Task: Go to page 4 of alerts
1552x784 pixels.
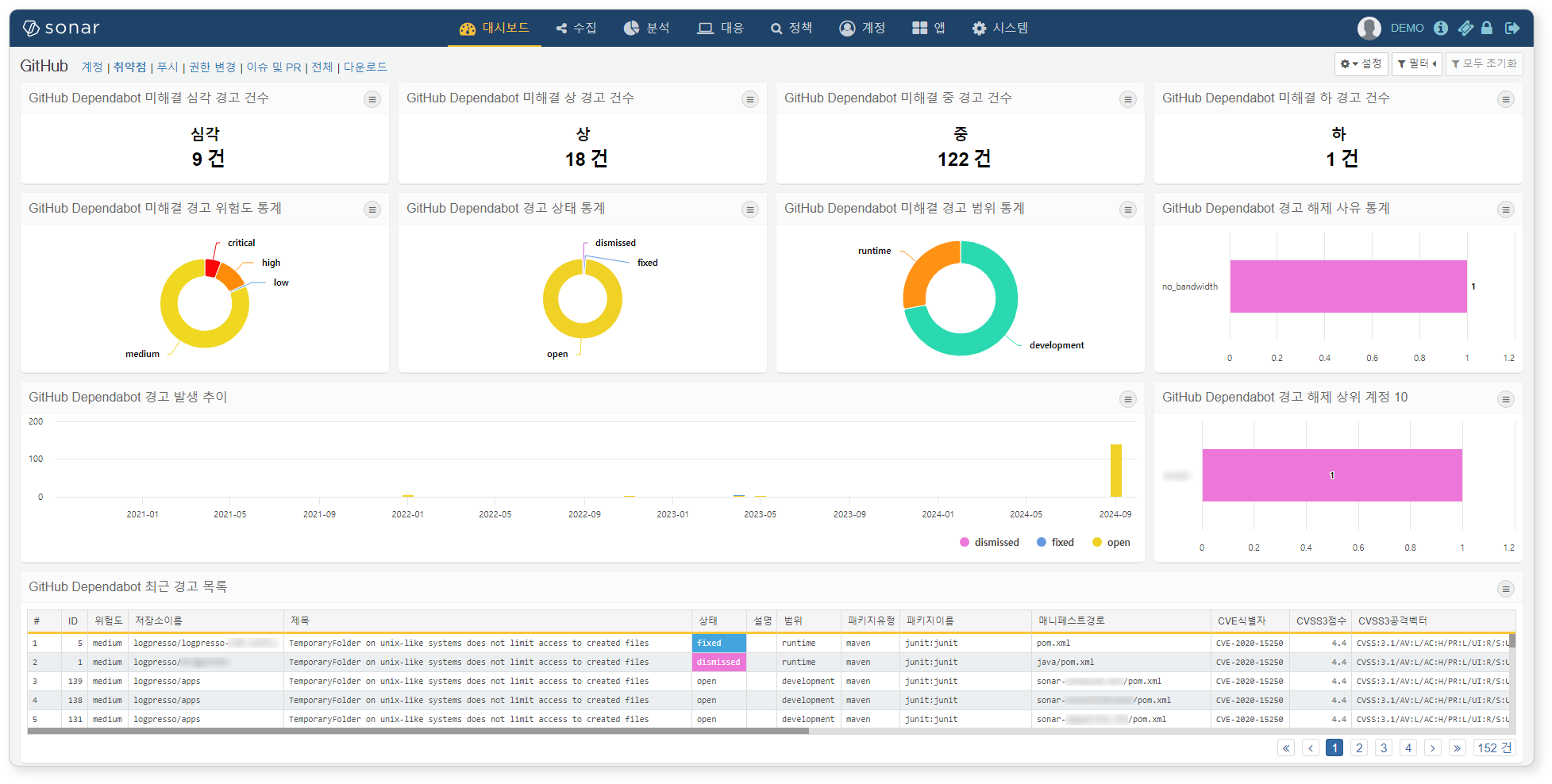Action: click(1408, 747)
